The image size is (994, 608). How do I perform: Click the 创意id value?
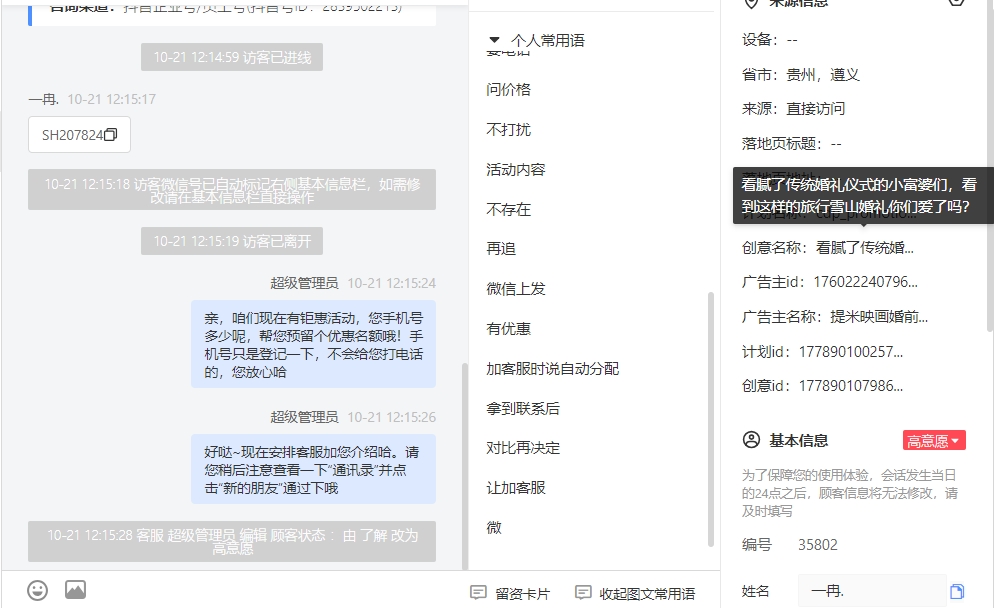851,386
